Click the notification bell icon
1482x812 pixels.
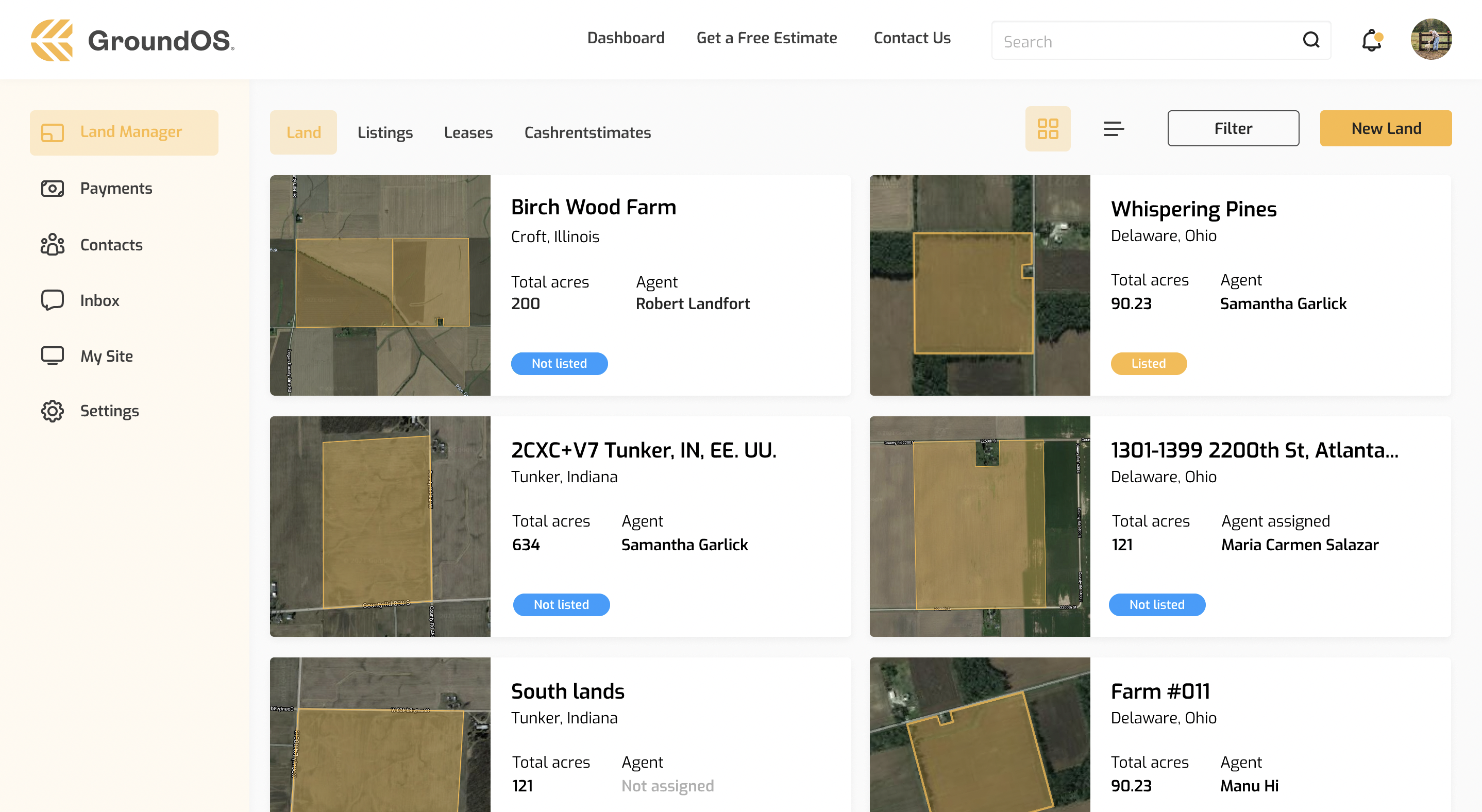[x=1371, y=40]
